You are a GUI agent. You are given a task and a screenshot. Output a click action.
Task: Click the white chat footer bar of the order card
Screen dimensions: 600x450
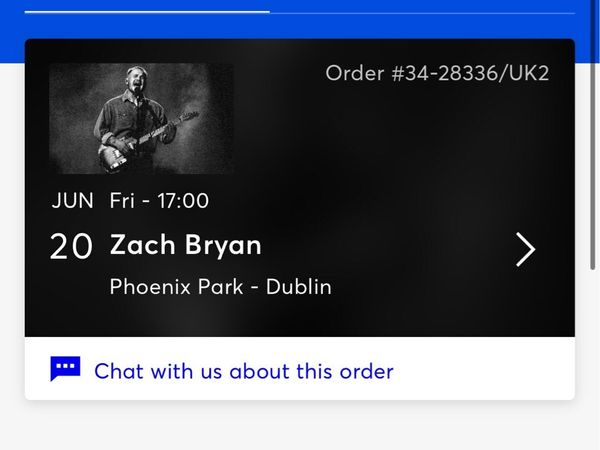300,368
